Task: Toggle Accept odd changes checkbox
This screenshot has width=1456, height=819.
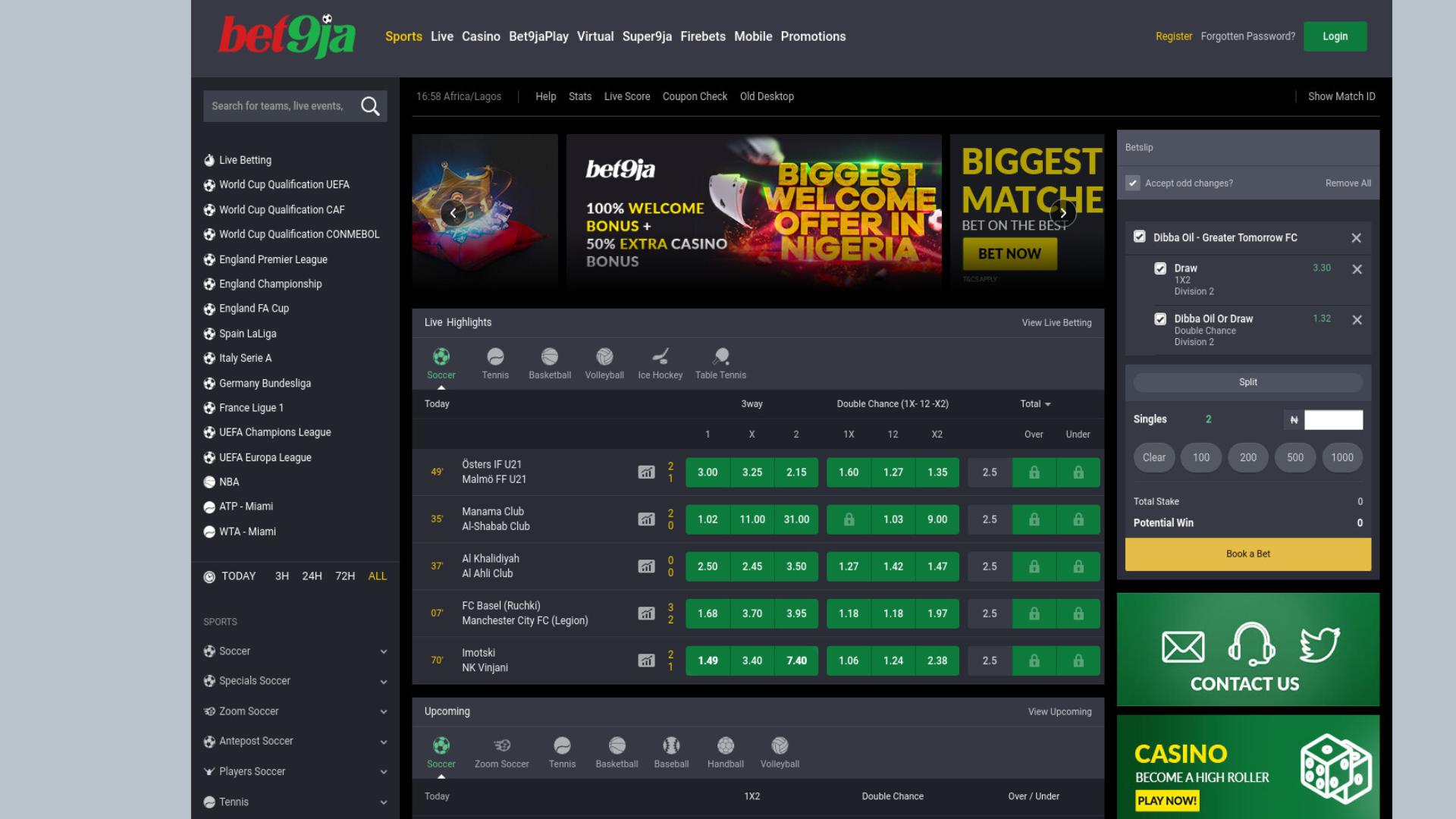Action: (x=1133, y=183)
